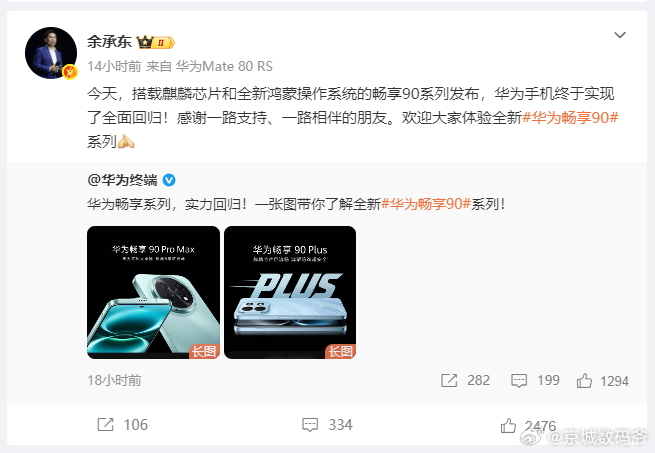Open comments icon showing 199
Viewport: 655px width, 453px height.
[x=519, y=381]
